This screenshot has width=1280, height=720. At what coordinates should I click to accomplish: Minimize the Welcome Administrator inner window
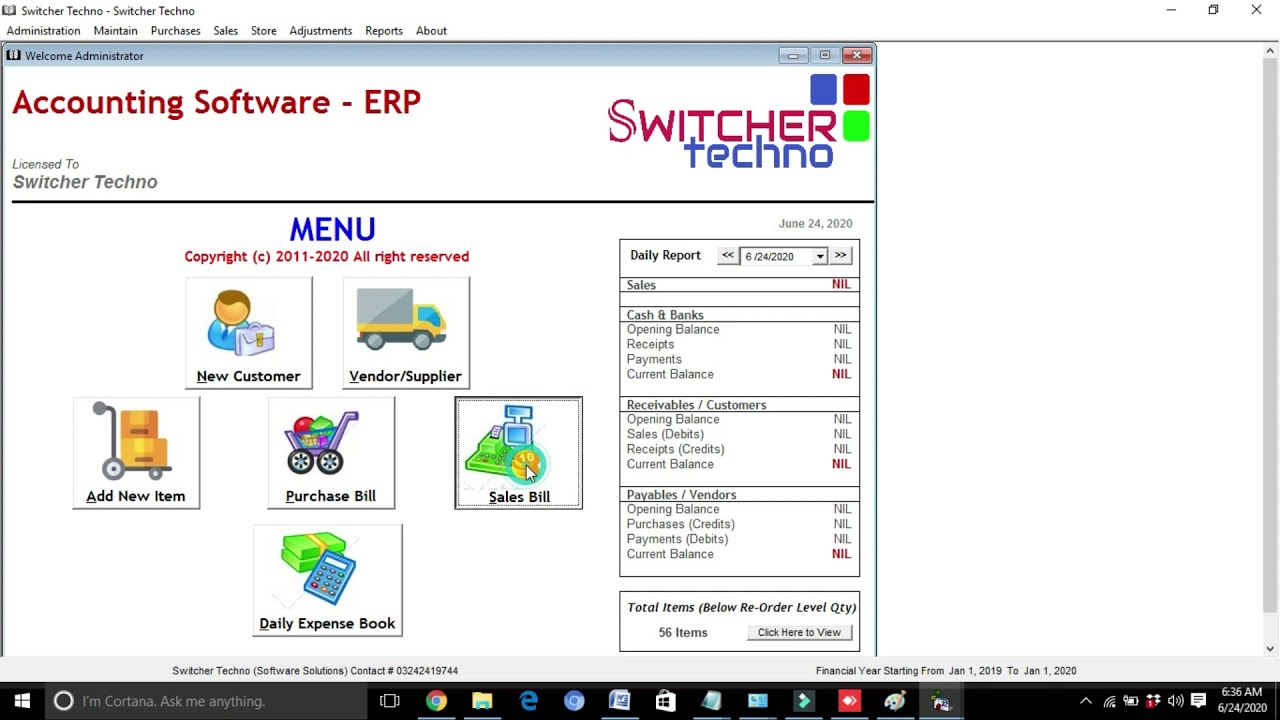point(793,55)
